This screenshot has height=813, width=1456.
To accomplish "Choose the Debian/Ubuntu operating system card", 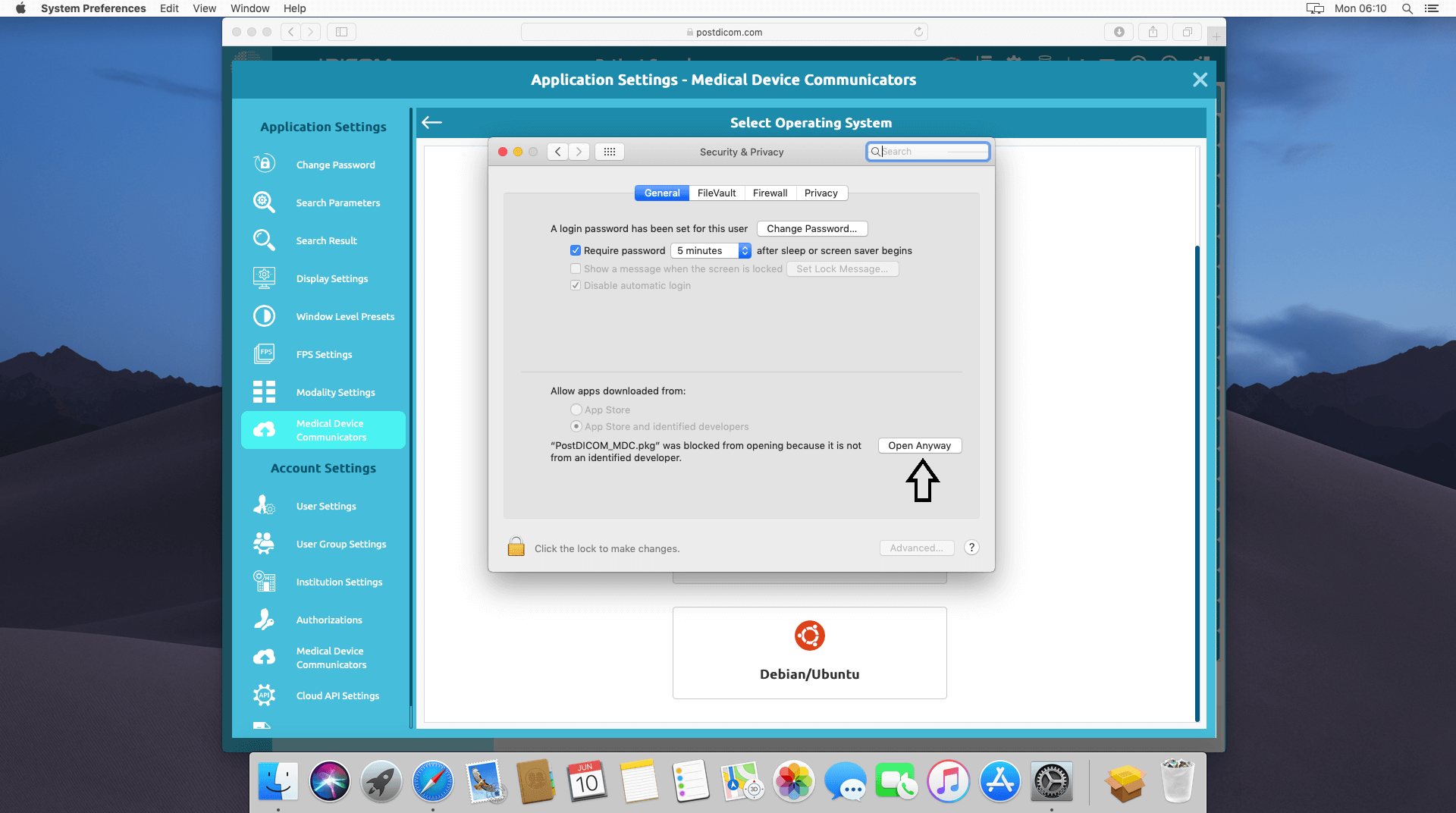I will (809, 653).
